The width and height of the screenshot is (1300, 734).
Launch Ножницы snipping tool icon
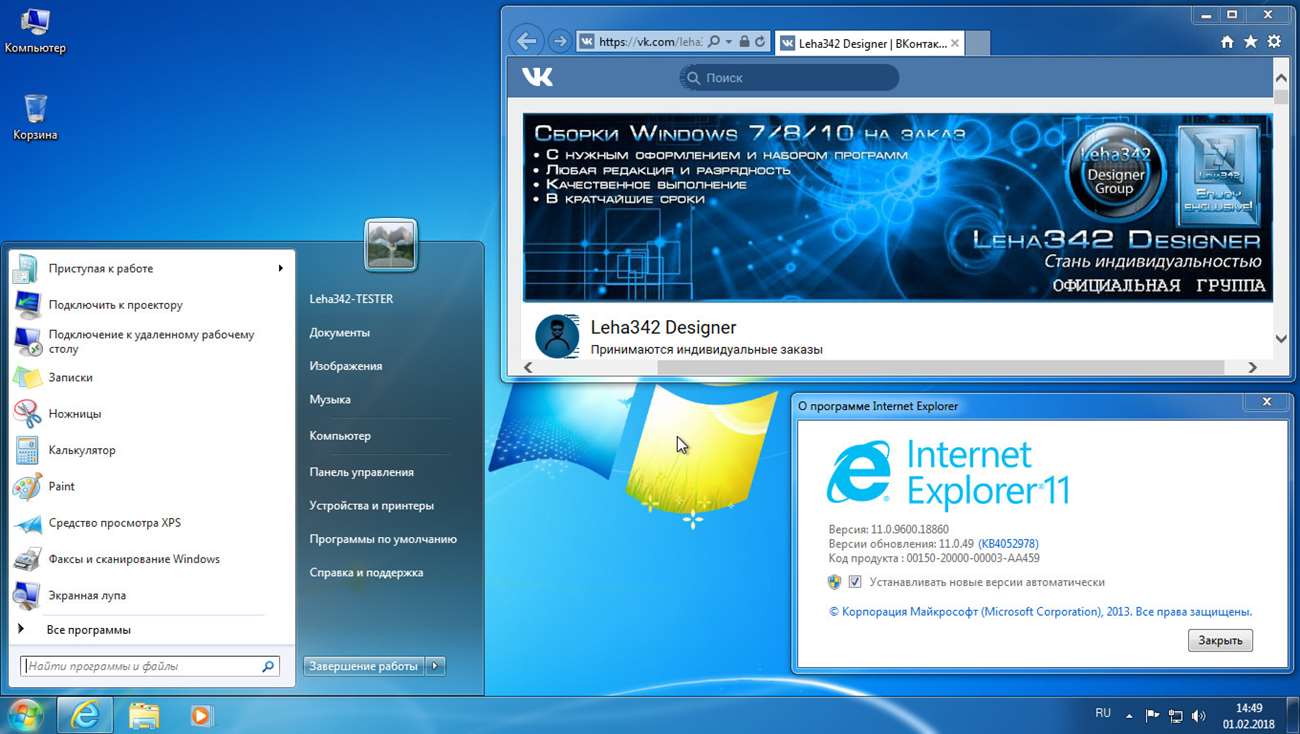coord(27,413)
